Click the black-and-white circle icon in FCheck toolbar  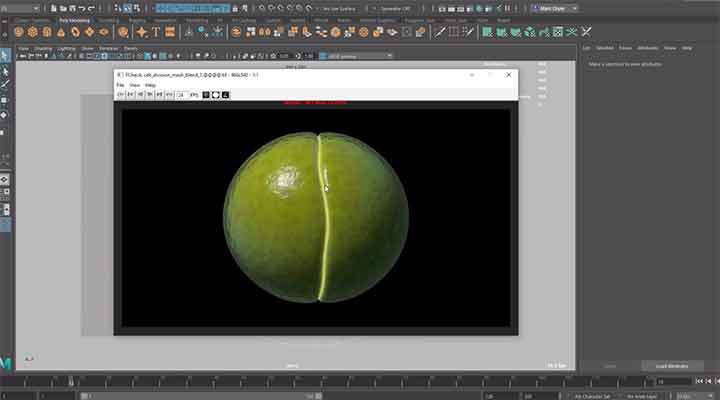216,95
